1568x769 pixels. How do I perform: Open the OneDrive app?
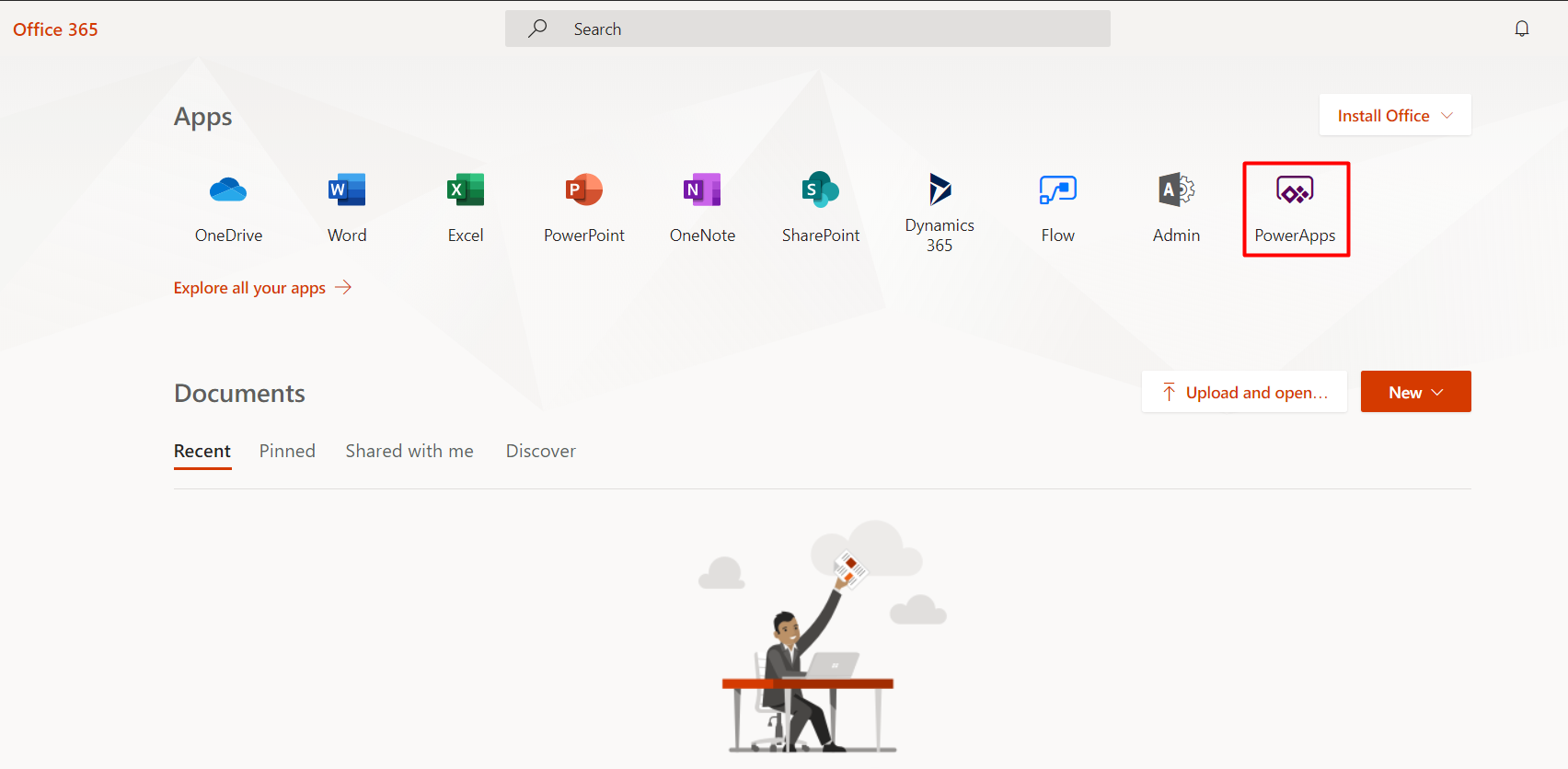(x=228, y=209)
